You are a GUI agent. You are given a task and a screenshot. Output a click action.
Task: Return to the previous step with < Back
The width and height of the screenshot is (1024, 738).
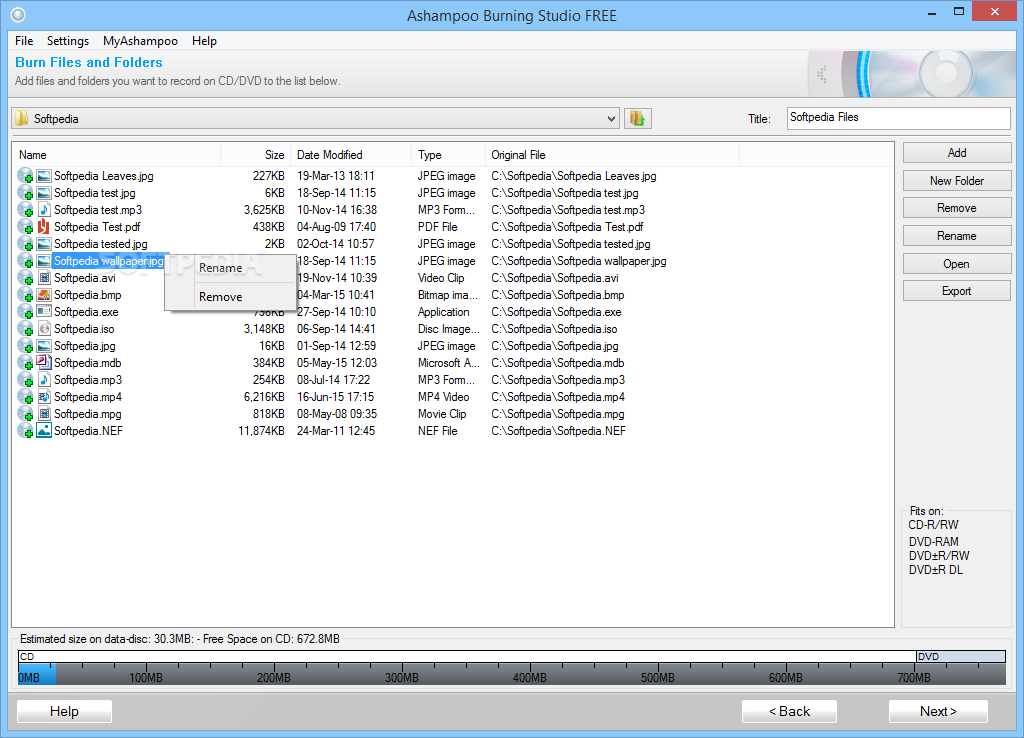(789, 711)
